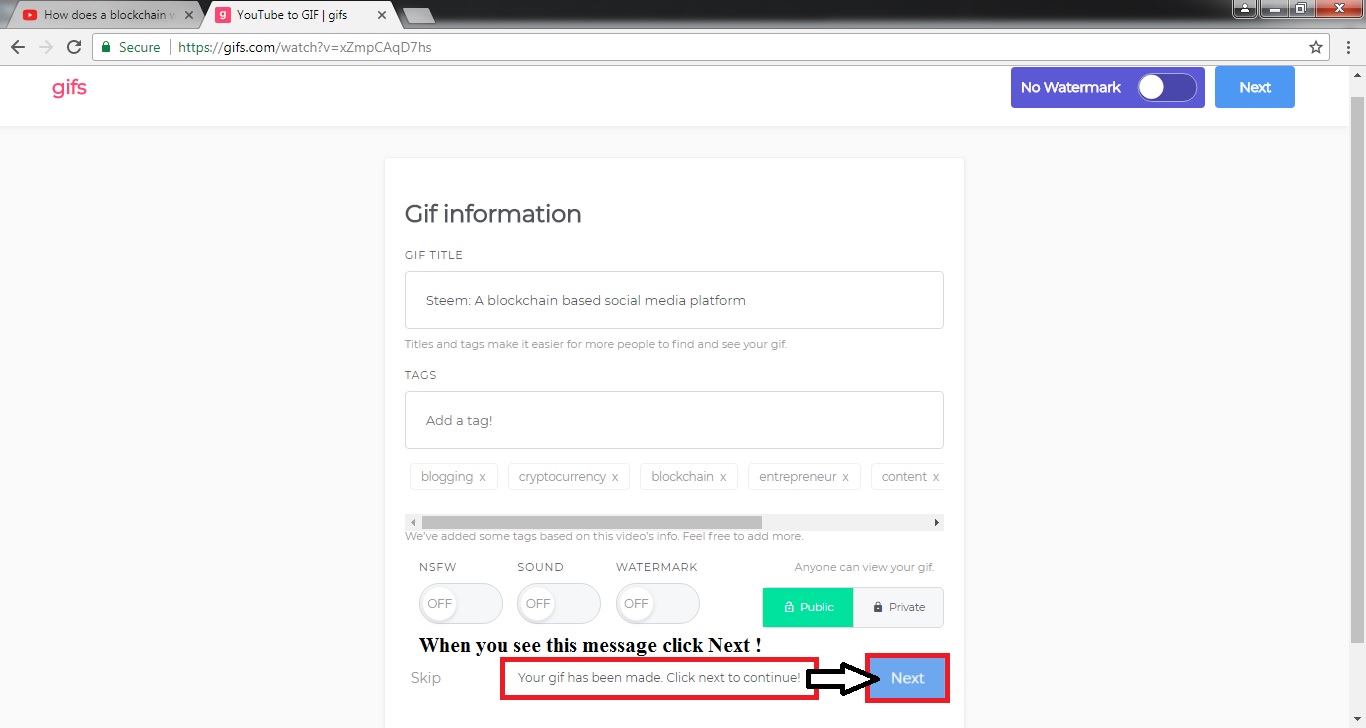Click the browser Forward arrow
1366x728 pixels.
coord(45,47)
